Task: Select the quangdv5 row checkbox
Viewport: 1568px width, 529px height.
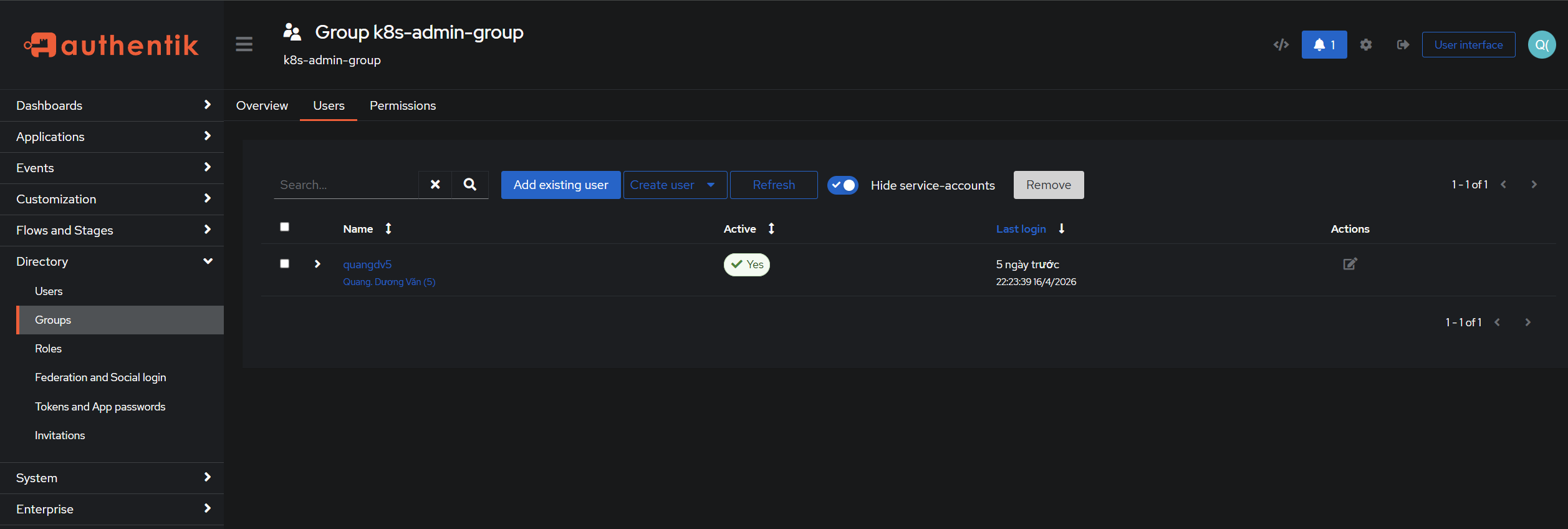Action: click(x=284, y=264)
